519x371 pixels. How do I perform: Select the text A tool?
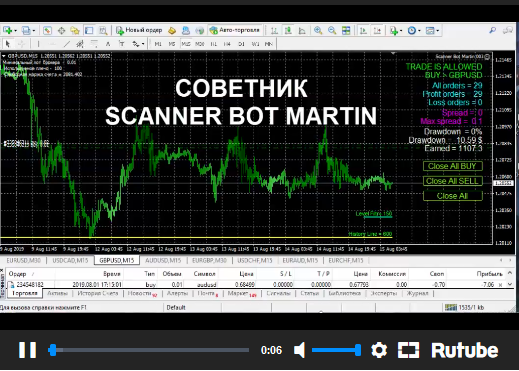pyautogui.click(x=108, y=44)
